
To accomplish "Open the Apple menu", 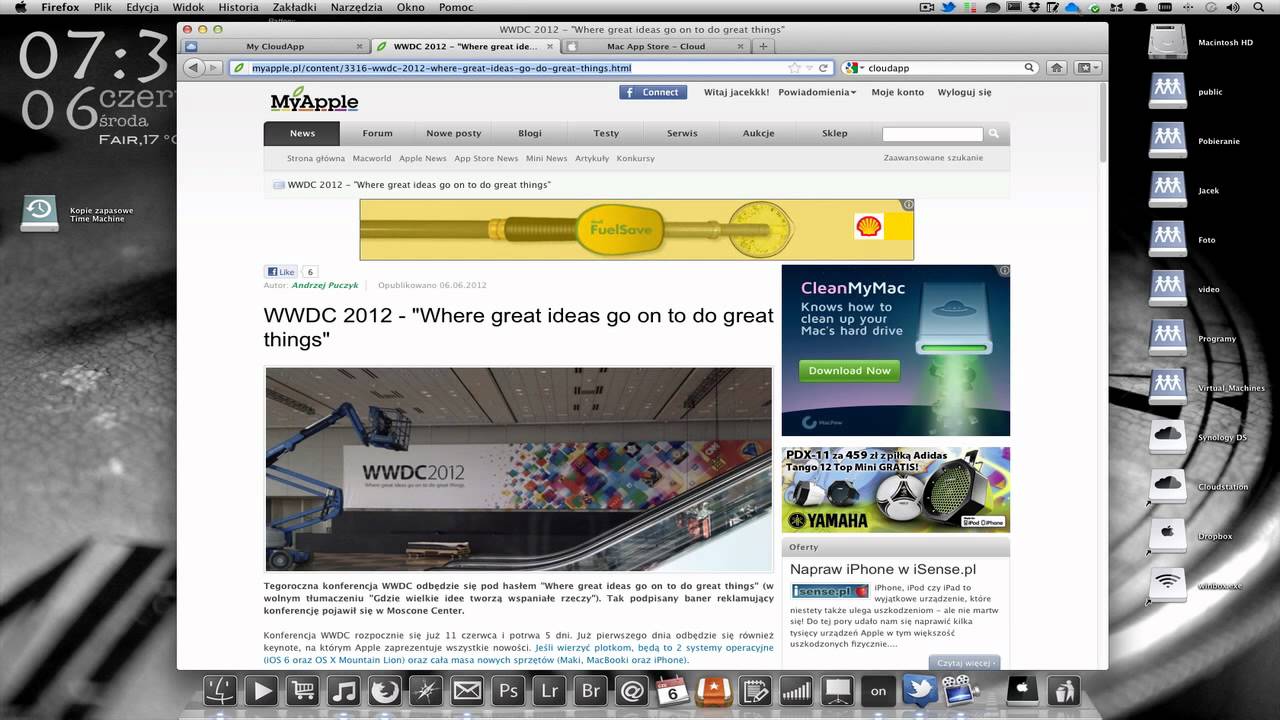I will (x=20, y=8).
